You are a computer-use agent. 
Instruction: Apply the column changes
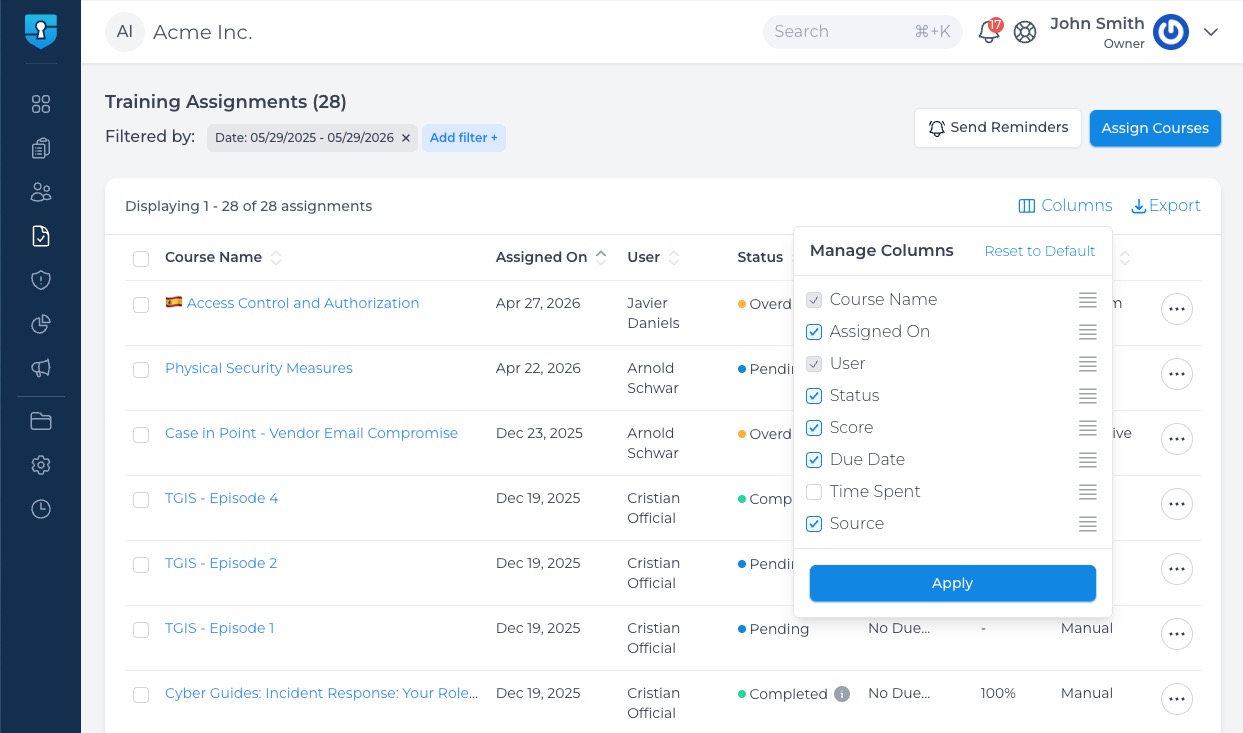[x=952, y=583]
